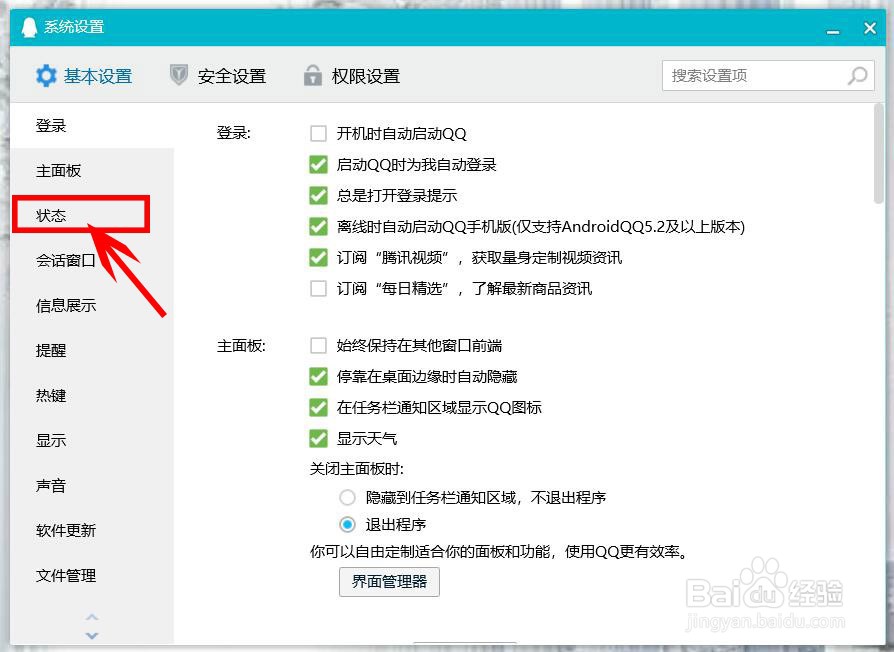
Task: Minimize the 系统设置 window
Action: [x=833, y=31]
